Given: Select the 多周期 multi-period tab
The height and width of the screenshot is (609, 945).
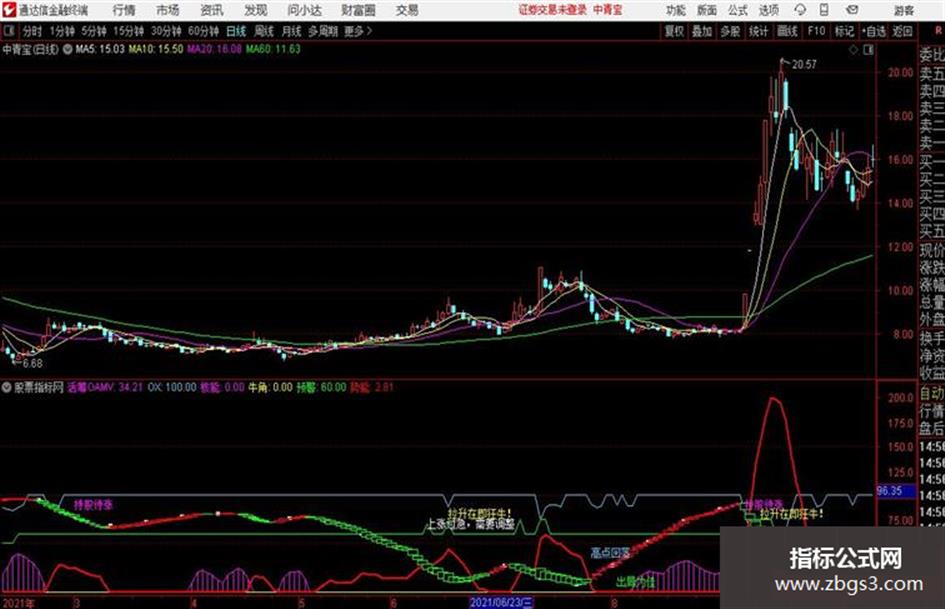Looking at the screenshot, I should click(323, 31).
